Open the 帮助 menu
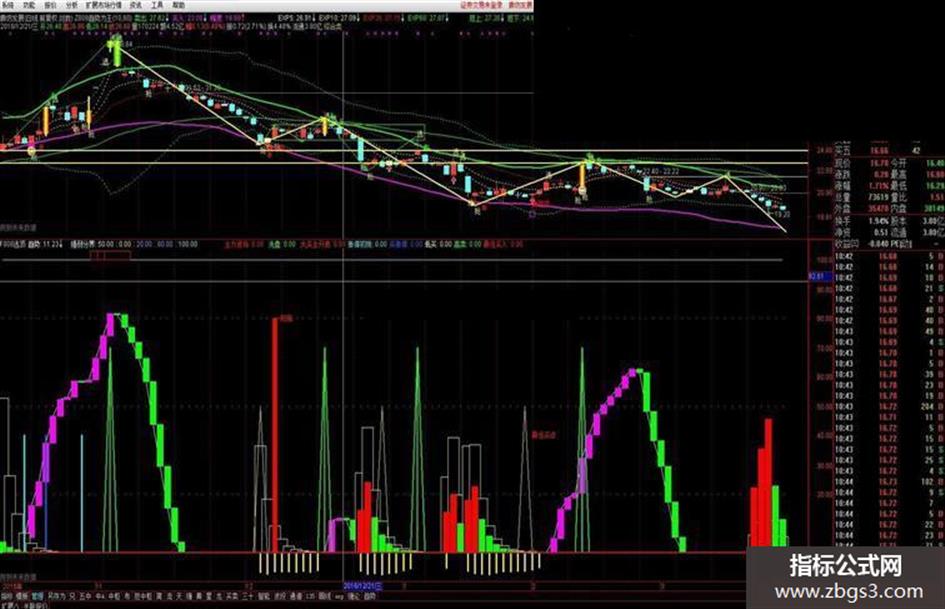The height and width of the screenshot is (609, 945). pyautogui.click(x=178, y=5)
